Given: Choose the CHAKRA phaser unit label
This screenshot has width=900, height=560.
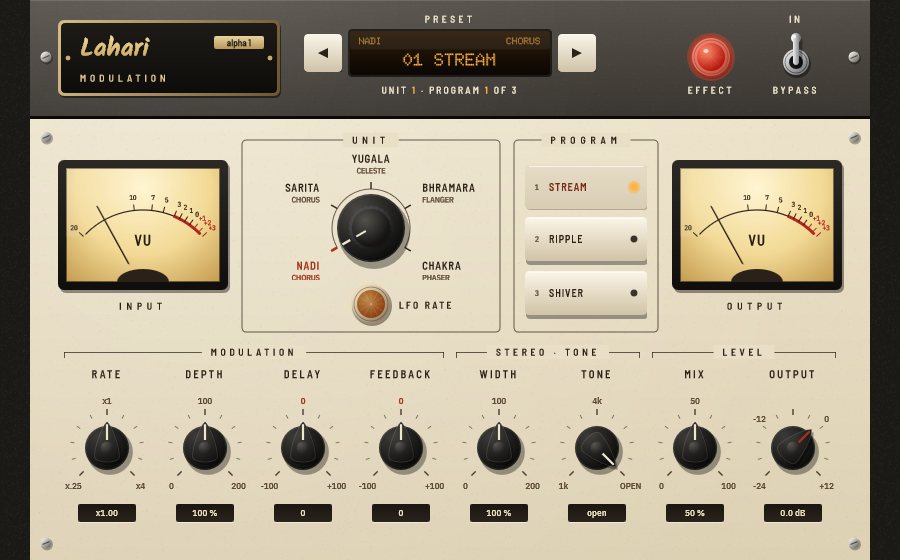Looking at the screenshot, I should click(x=441, y=271).
